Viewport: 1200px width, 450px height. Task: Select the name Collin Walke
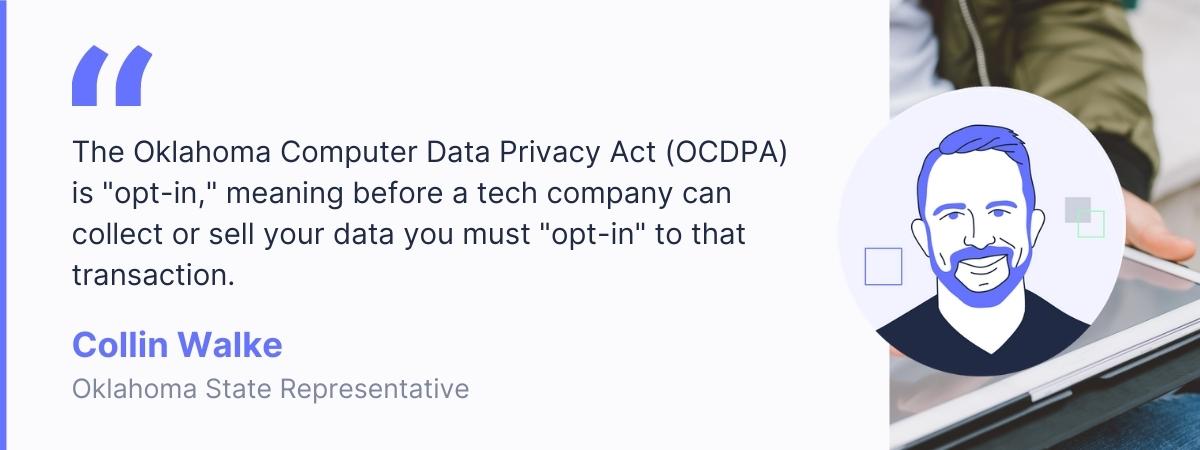177,346
